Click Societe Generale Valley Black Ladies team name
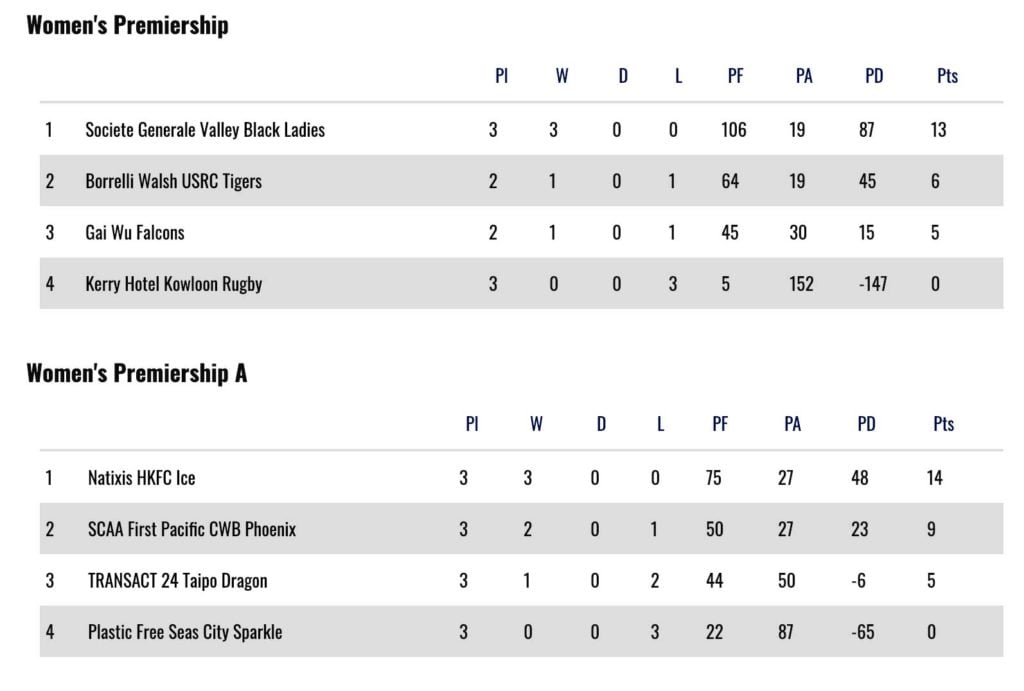The height and width of the screenshot is (691, 1024). click(x=205, y=130)
